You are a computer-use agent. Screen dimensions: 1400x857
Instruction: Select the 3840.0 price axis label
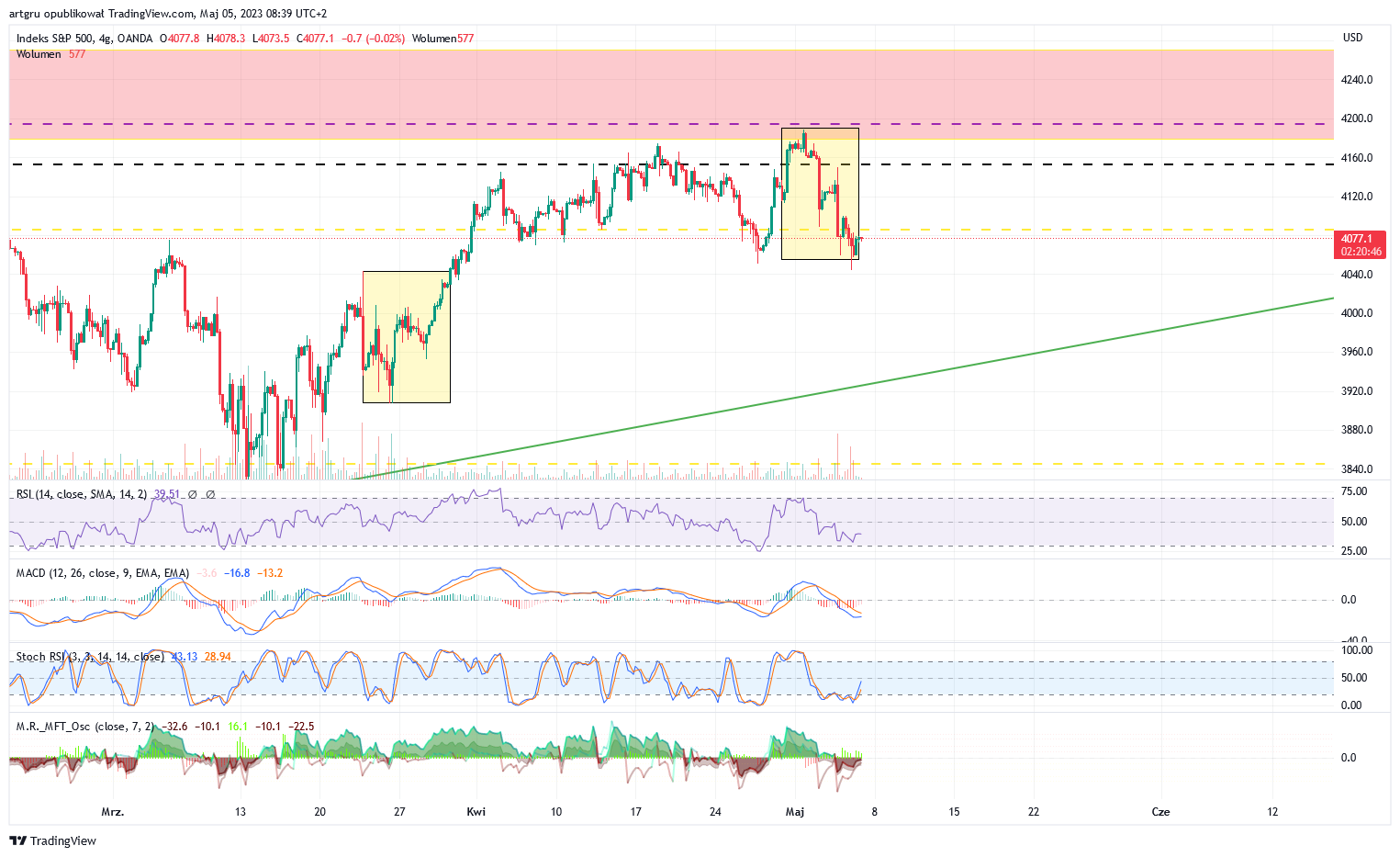[1356, 469]
